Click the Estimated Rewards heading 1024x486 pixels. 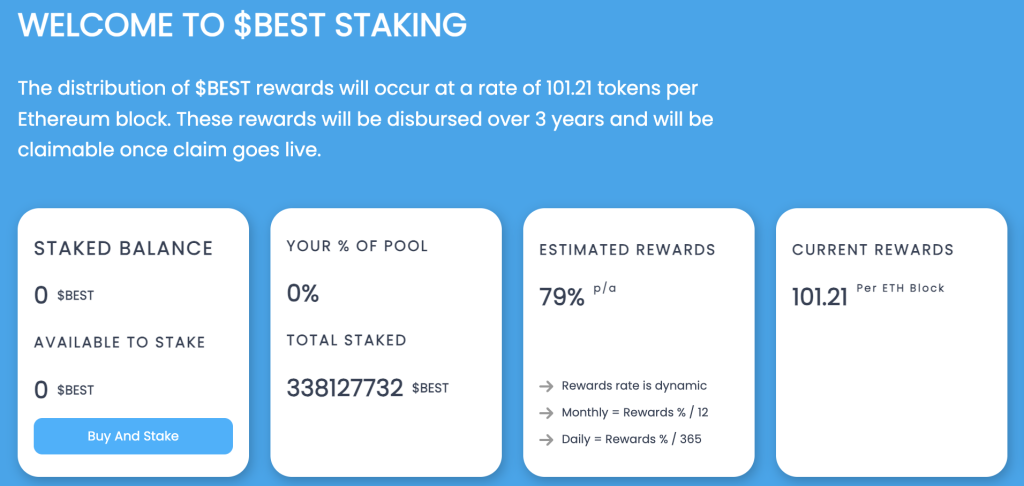point(627,250)
